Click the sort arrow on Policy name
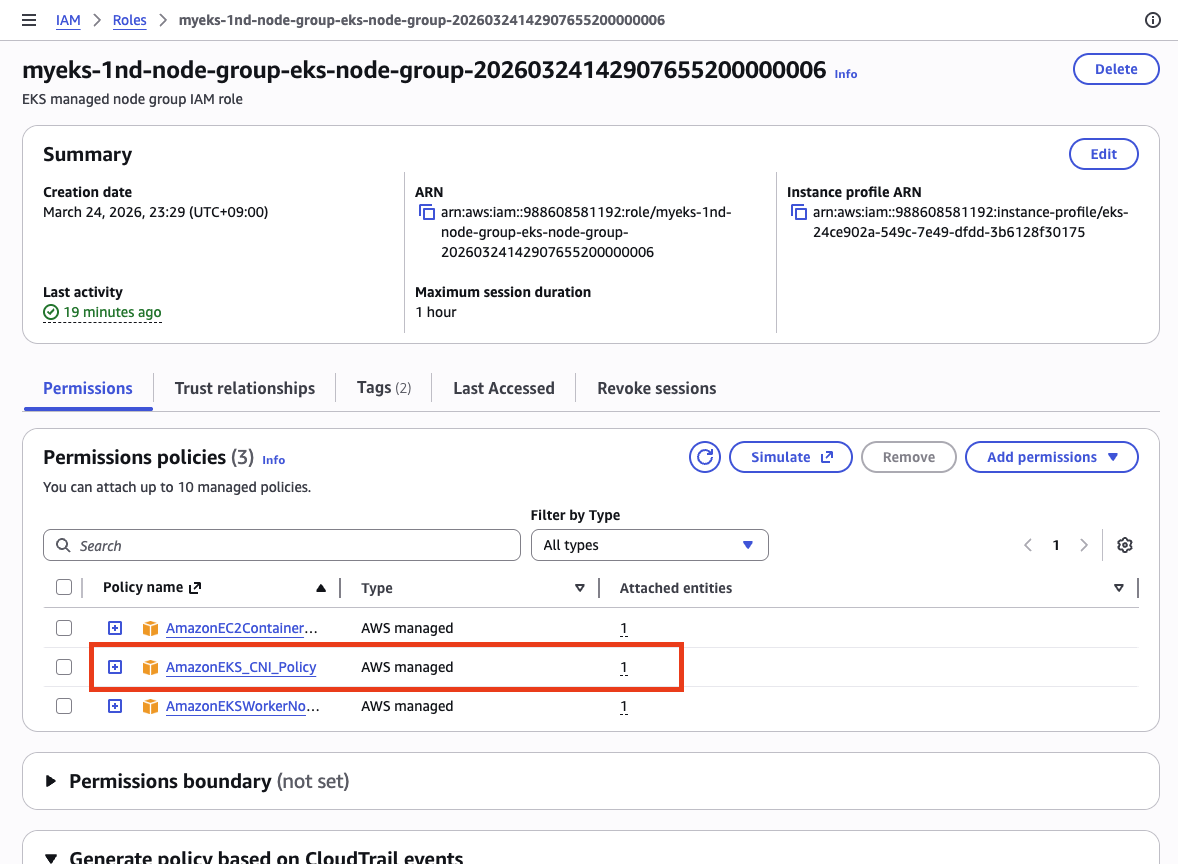 [321, 587]
